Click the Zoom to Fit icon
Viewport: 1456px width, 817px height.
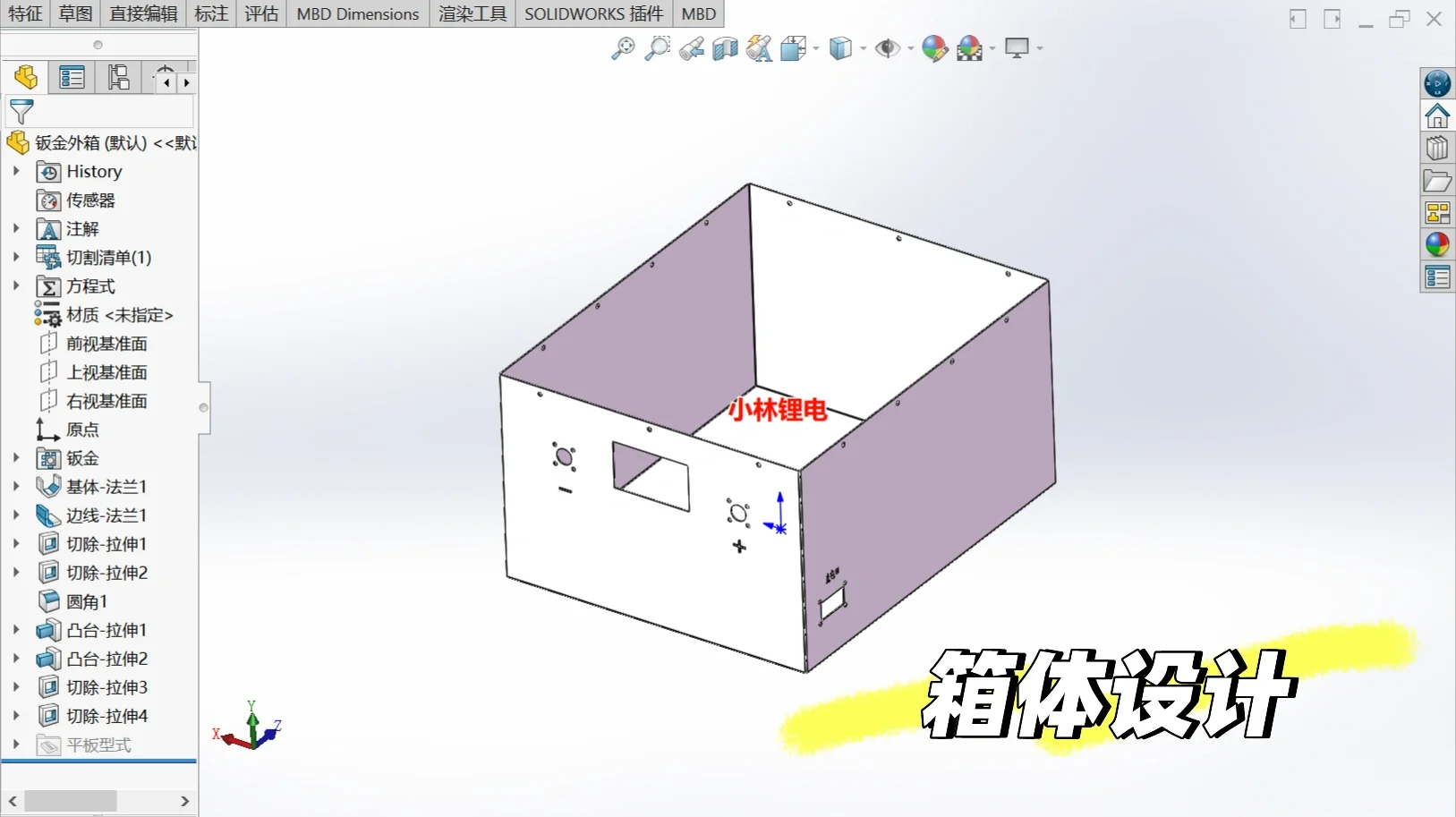pyautogui.click(x=623, y=48)
